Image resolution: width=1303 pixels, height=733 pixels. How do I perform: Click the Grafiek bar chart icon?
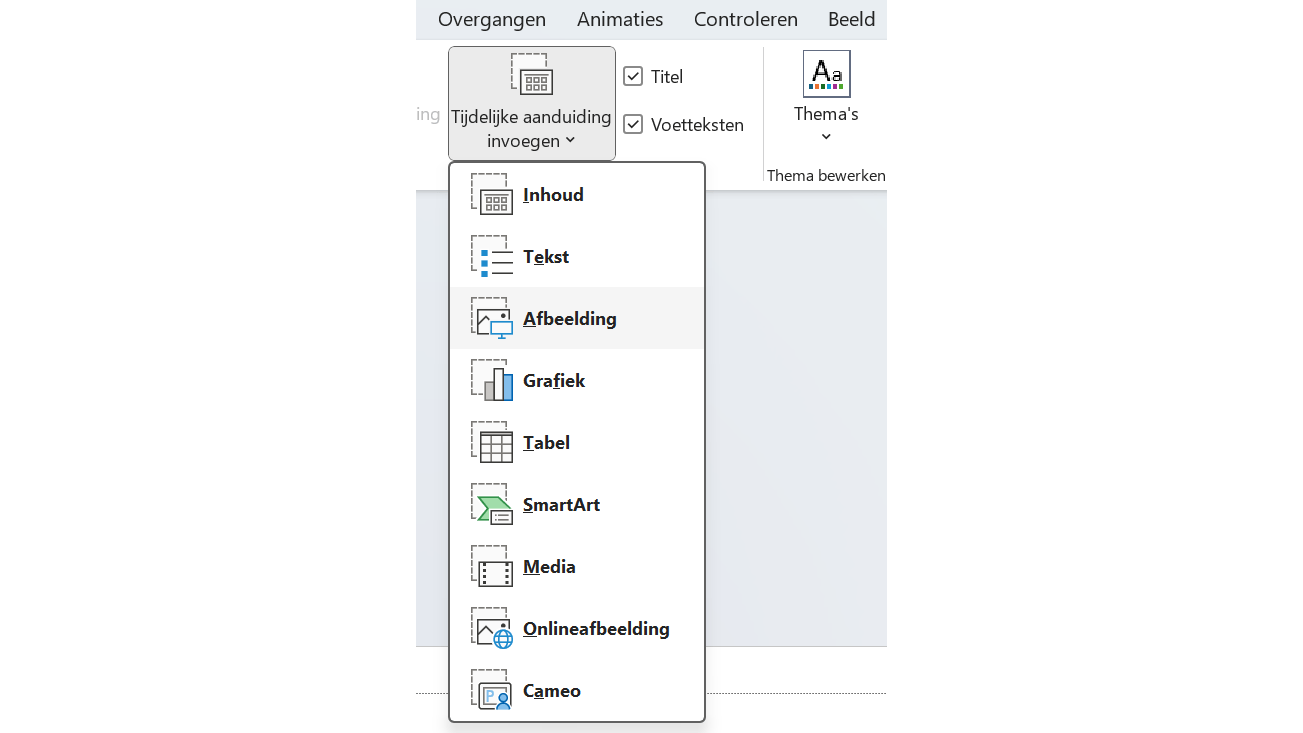(x=492, y=381)
